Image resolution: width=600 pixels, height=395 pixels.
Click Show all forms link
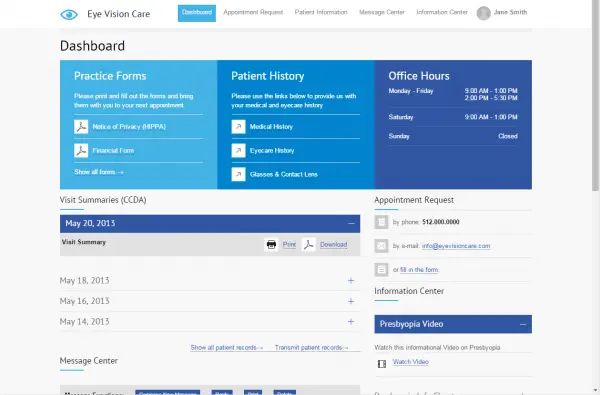click(x=99, y=172)
